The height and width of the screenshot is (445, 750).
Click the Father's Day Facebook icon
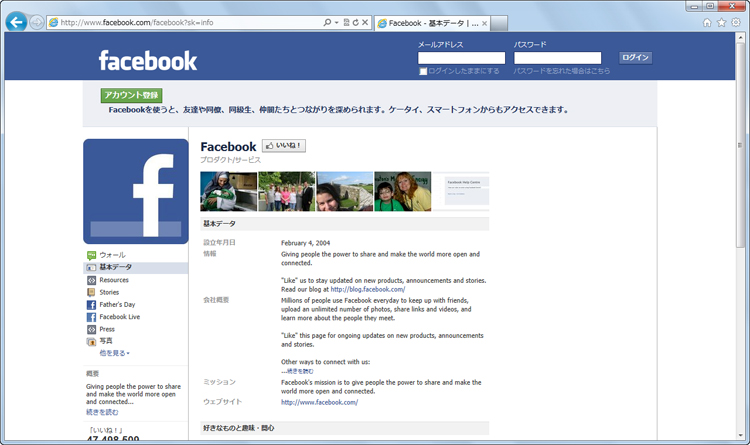91,305
